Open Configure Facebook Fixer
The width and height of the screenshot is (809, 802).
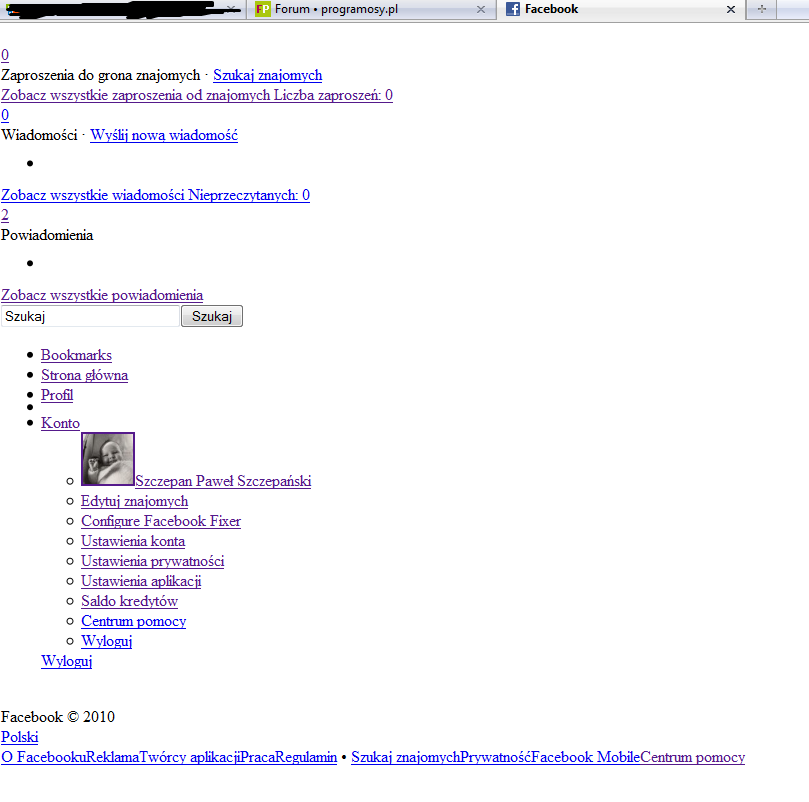(x=161, y=521)
